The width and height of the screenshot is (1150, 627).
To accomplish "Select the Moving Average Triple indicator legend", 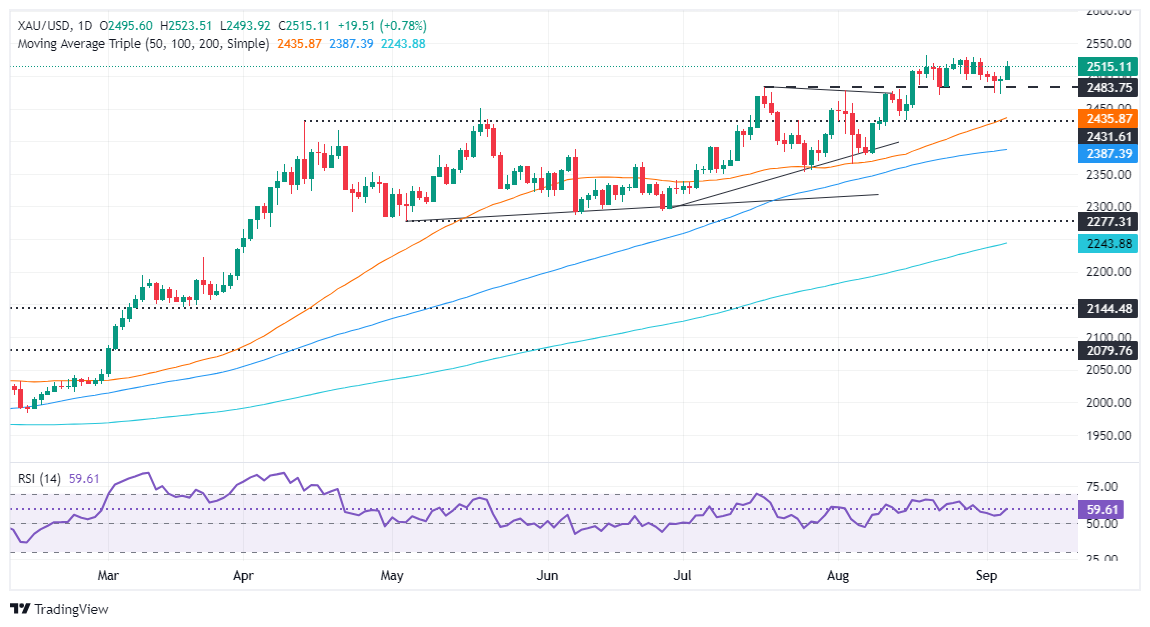I will [x=140, y=44].
